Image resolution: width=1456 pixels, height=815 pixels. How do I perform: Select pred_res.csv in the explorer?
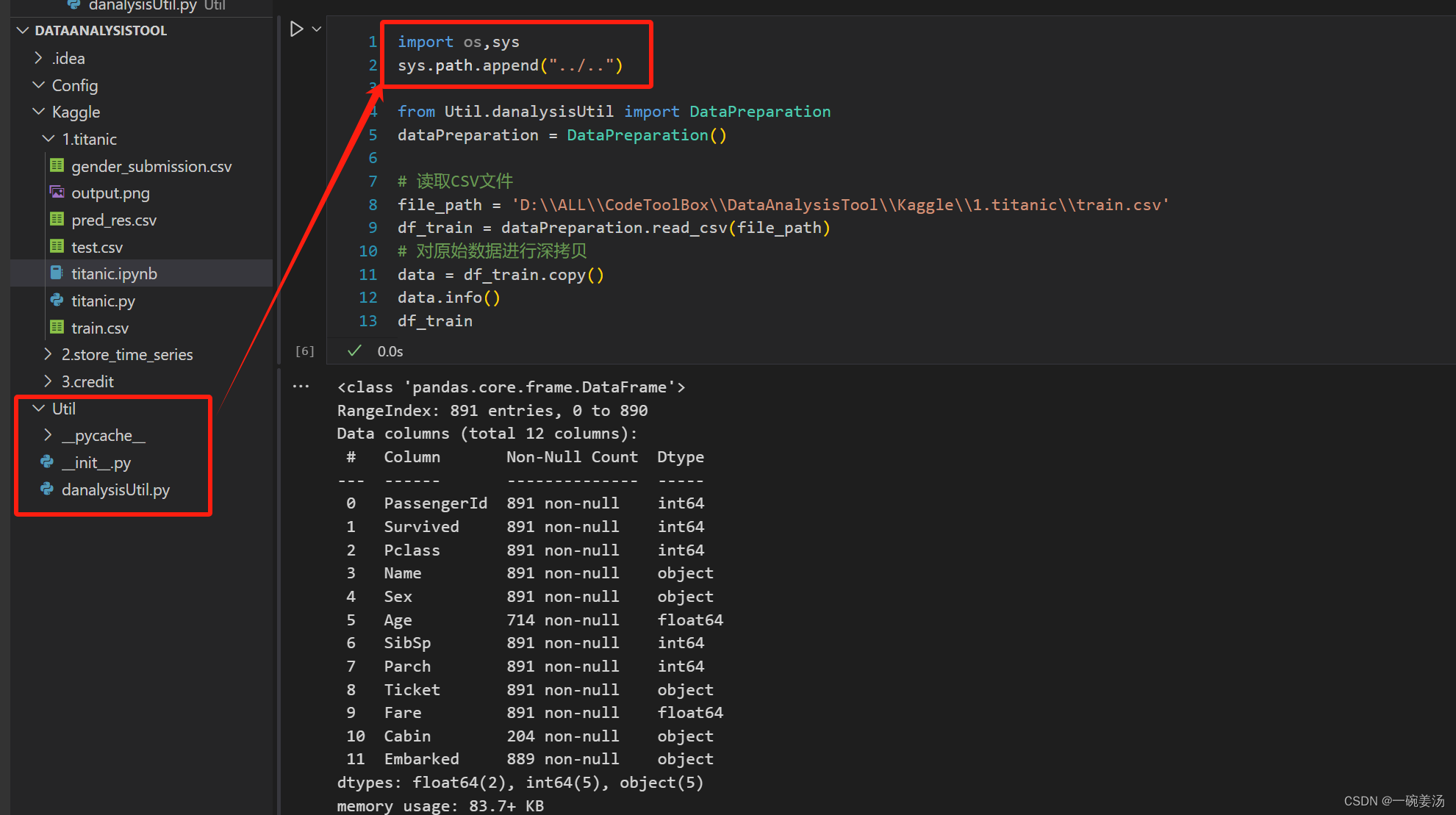114,220
